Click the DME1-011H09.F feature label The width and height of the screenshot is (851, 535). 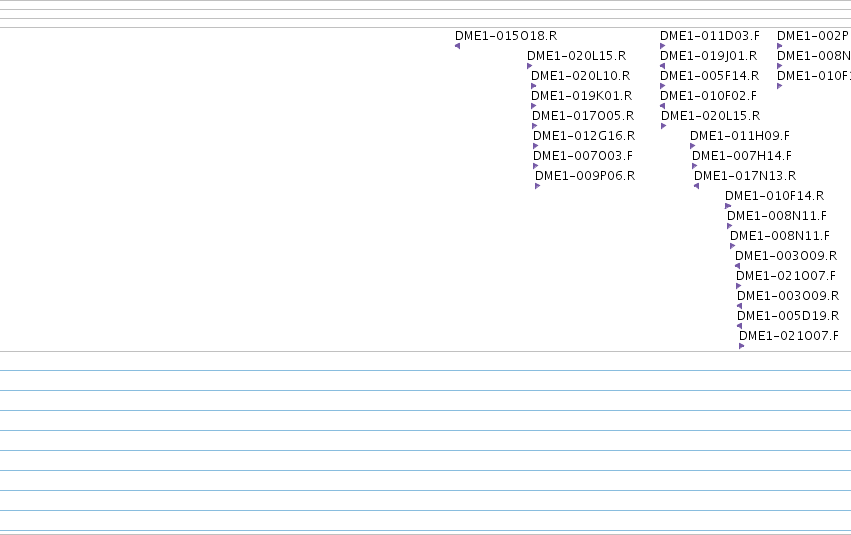coord(740,136)
